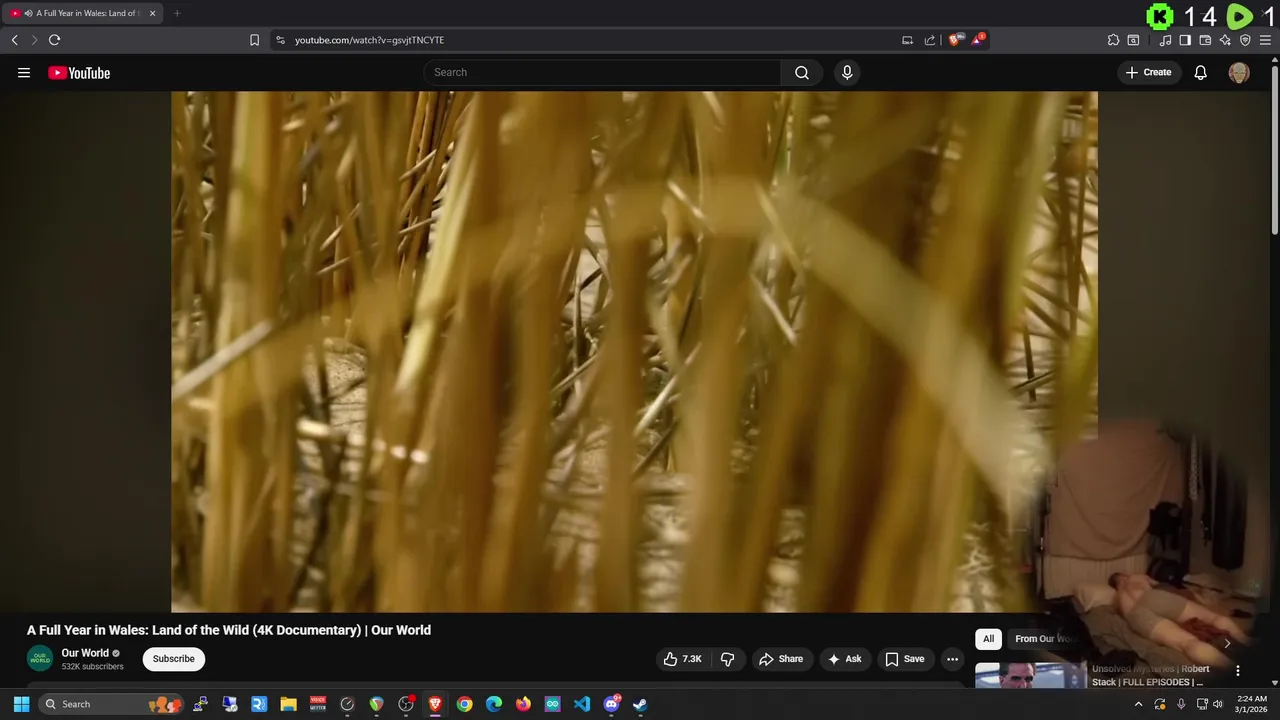Open the Brave main menu
The image size is (1280, 720).
(1265, 40)
